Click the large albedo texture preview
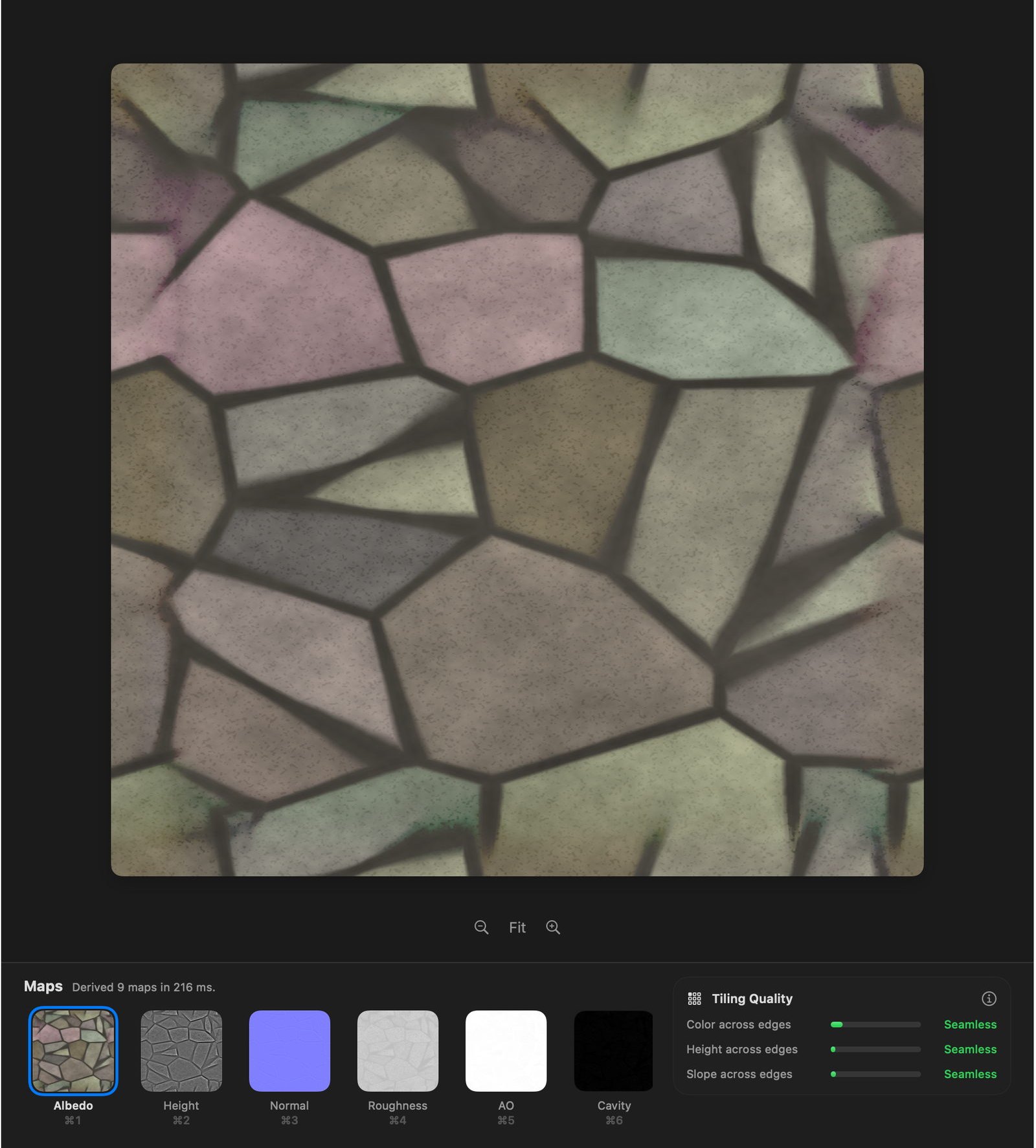 tap(517, 469)
